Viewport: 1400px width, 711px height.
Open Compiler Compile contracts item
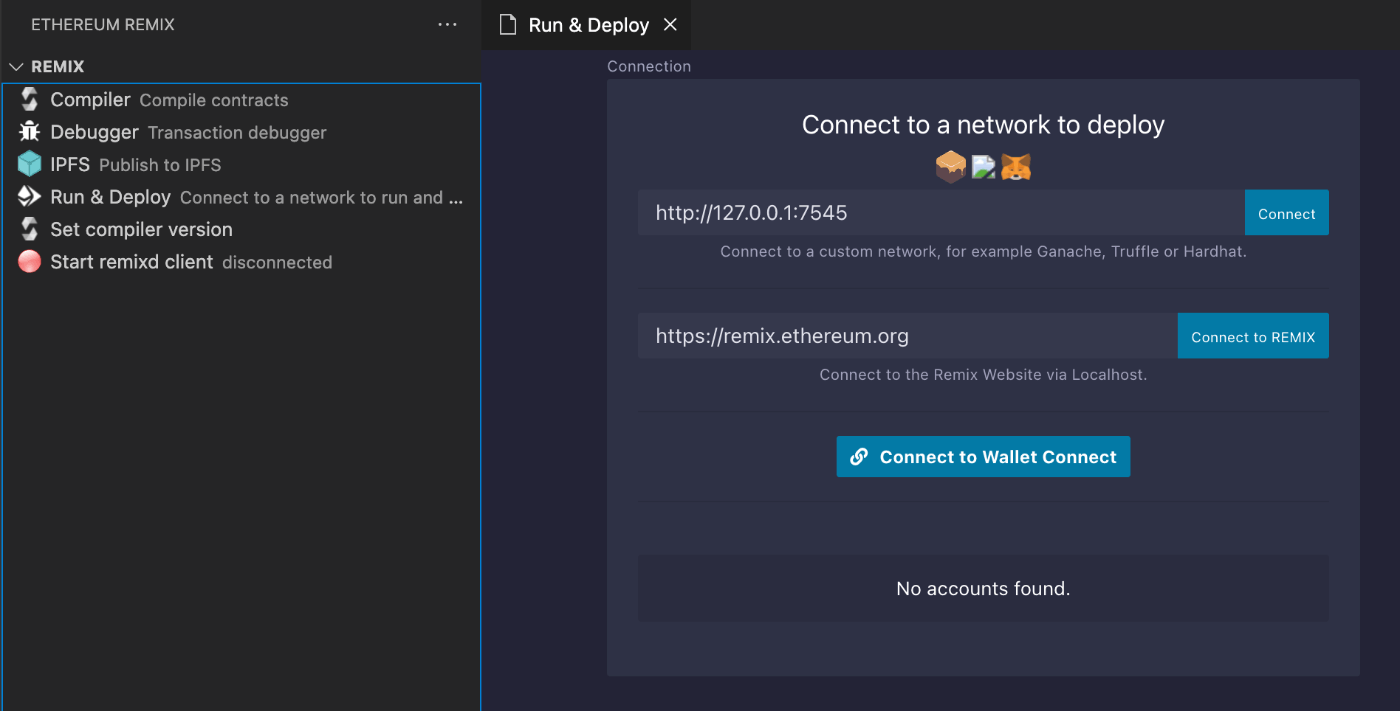[242, 100]
